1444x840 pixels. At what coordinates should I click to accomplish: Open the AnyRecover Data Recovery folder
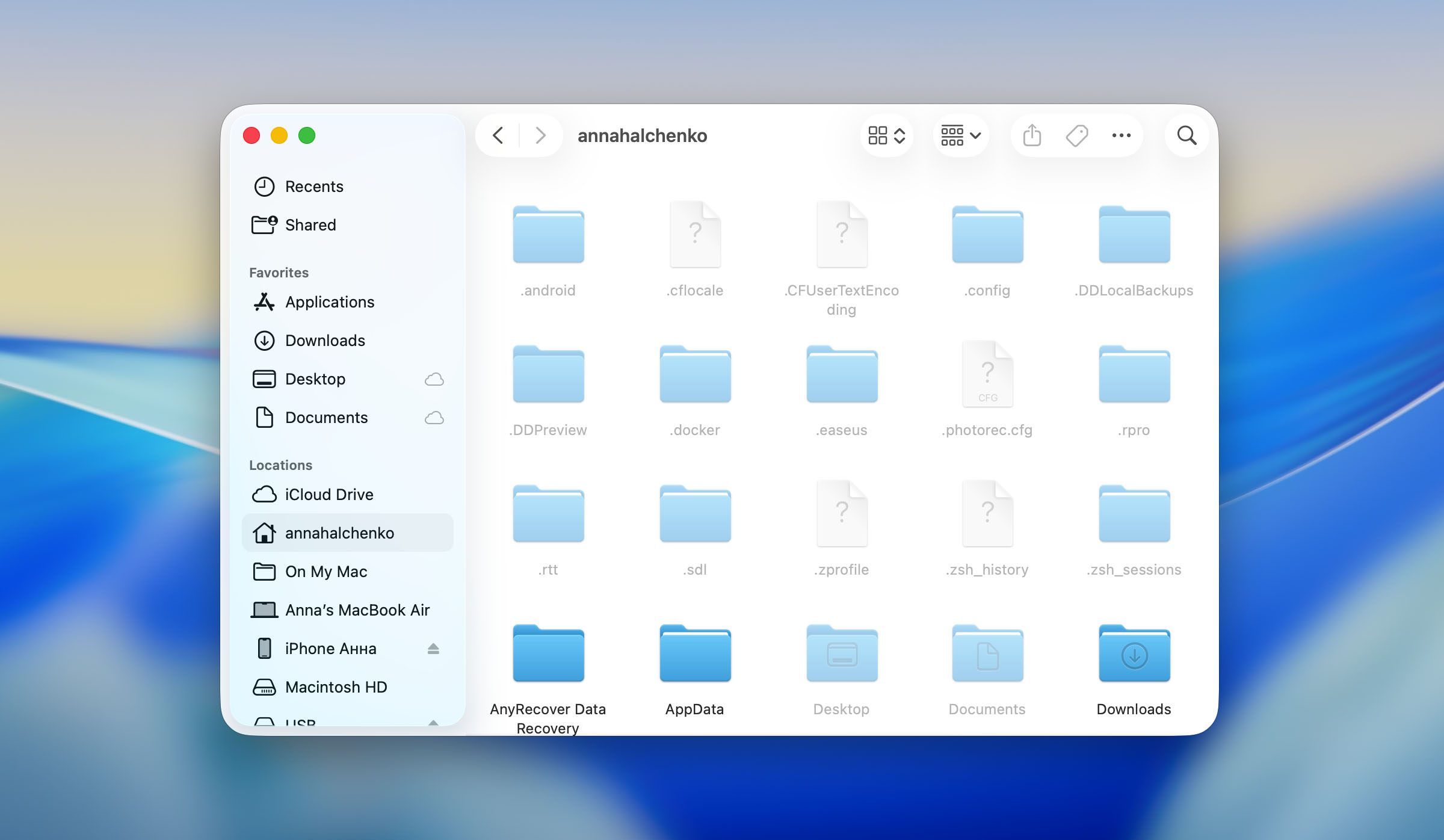(548, 653)
